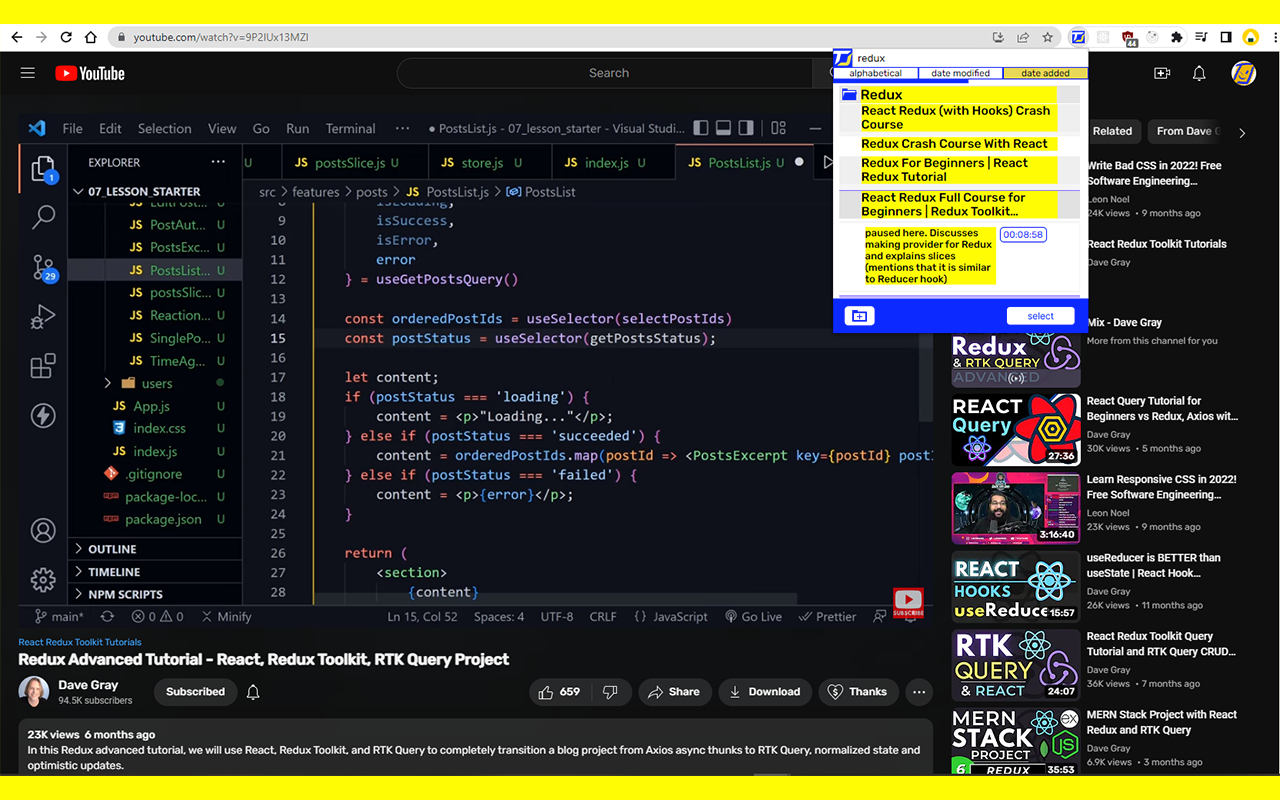Open the three-dot more actions menu

point(918,692)
